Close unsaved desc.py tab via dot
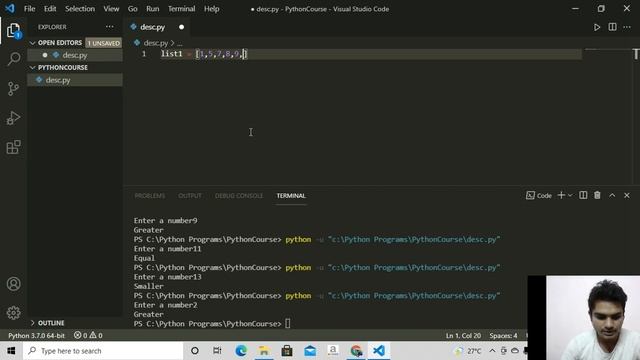Image resolution: width=640 pixels, height=360 pixels. coord(181,27)
